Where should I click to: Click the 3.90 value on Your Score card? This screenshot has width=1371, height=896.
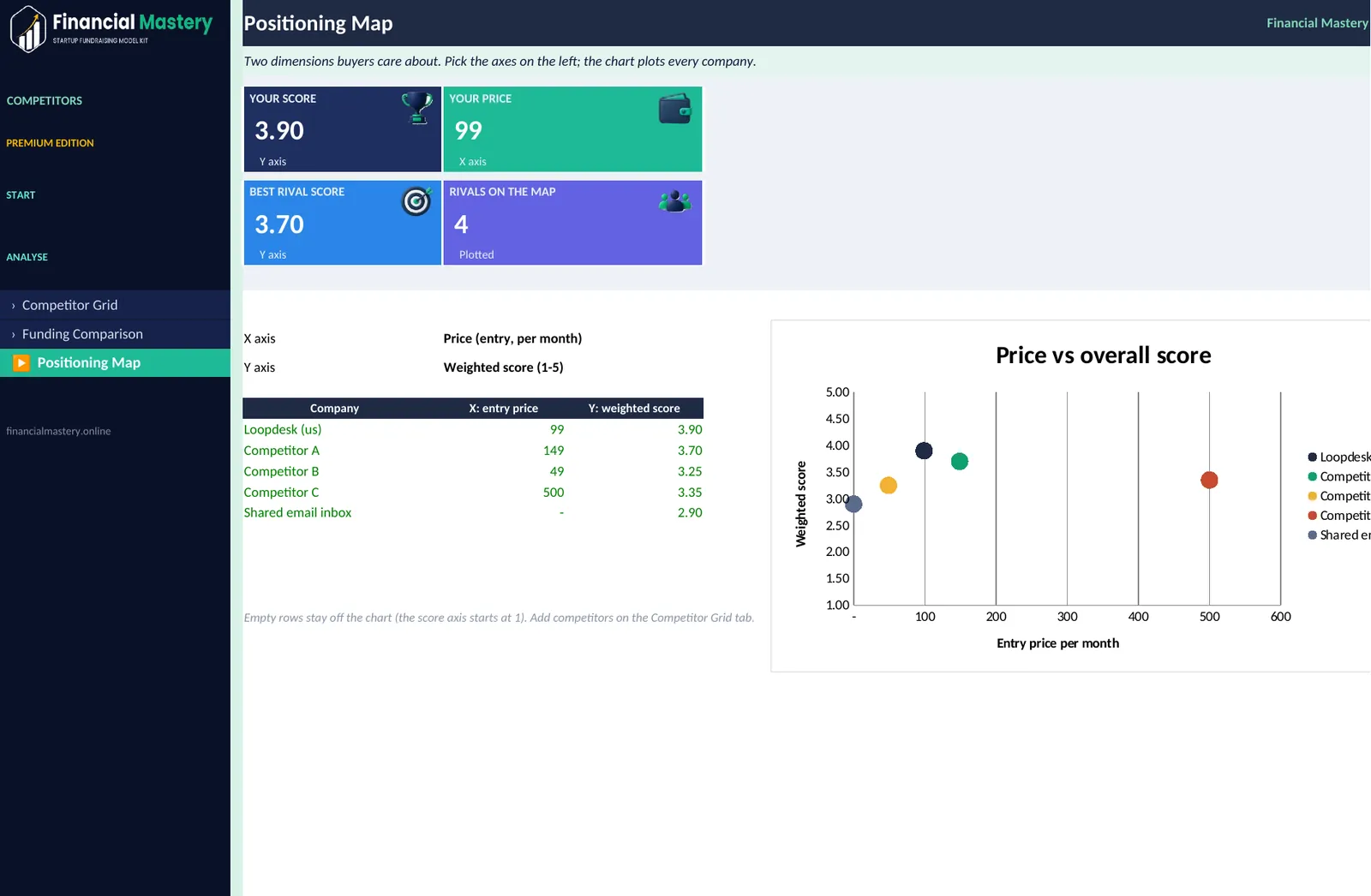(x=279, y=130)
